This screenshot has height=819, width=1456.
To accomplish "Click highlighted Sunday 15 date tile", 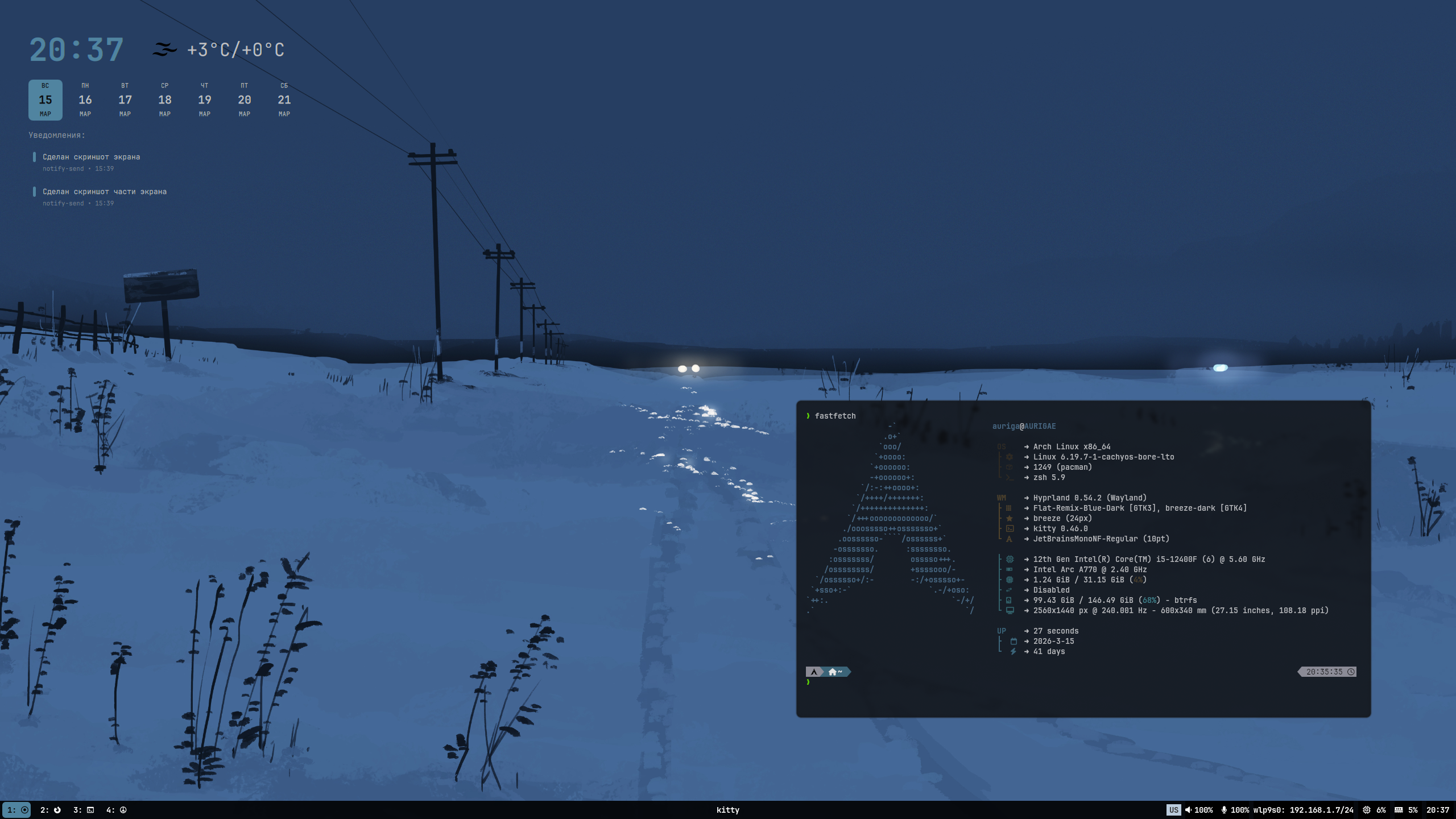I will pyautogui.click(x=45, y=100).
